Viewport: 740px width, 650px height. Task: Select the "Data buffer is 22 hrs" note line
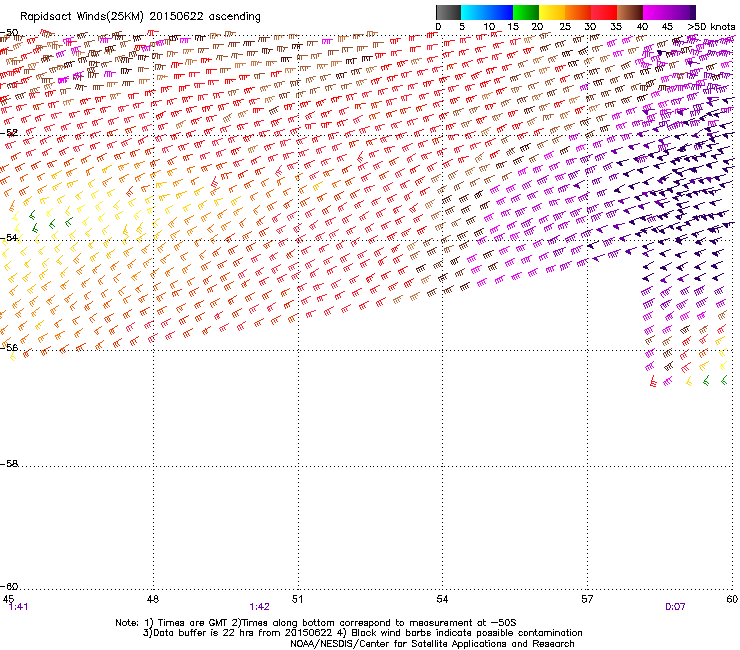point(362,633)
